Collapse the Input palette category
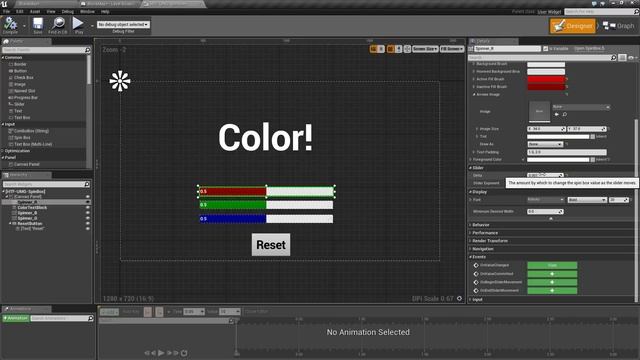This screenshot has width=640, height=360. [x=3, y=124]
